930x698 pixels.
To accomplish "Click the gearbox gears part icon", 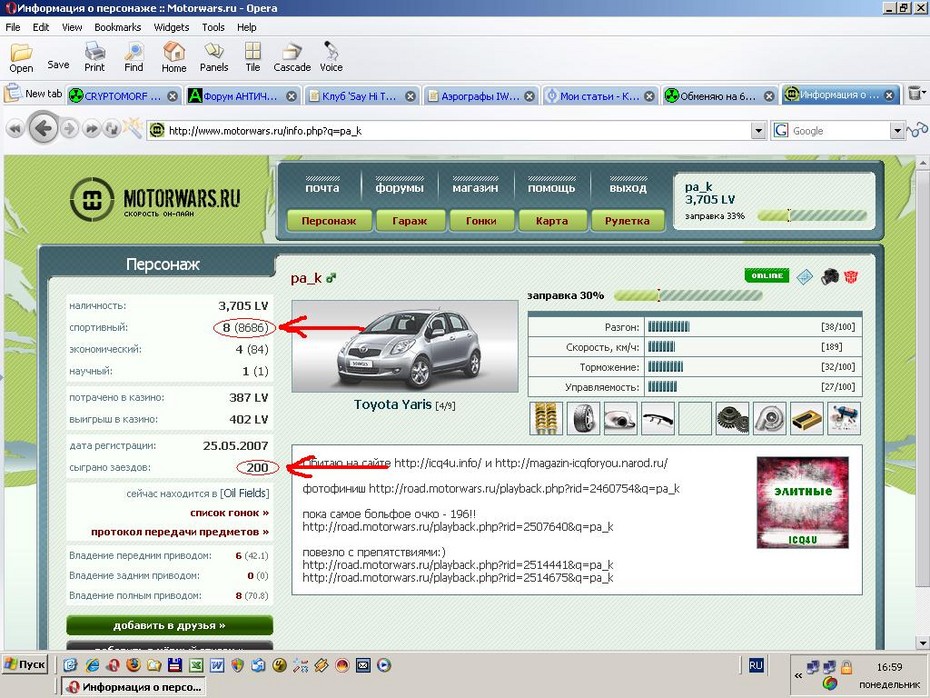I will click(x=732, y=418).
